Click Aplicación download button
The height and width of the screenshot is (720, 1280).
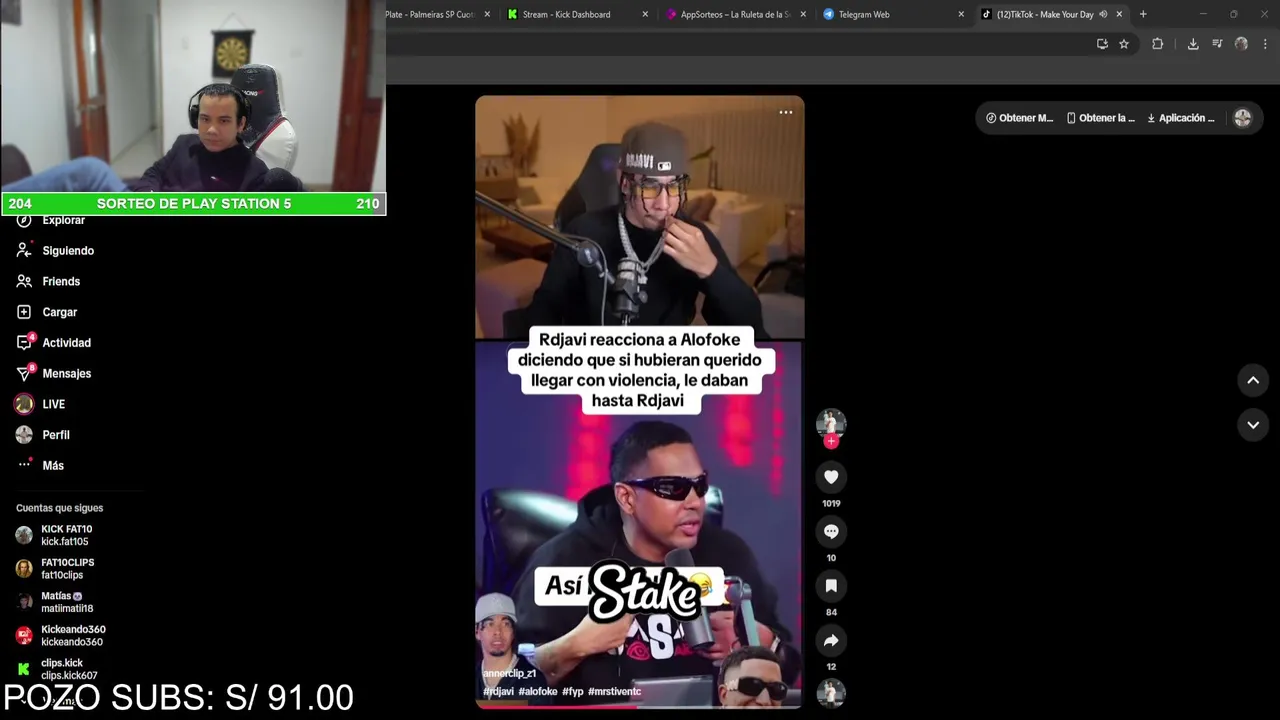pyautogui.click(x=1181, y=118)
